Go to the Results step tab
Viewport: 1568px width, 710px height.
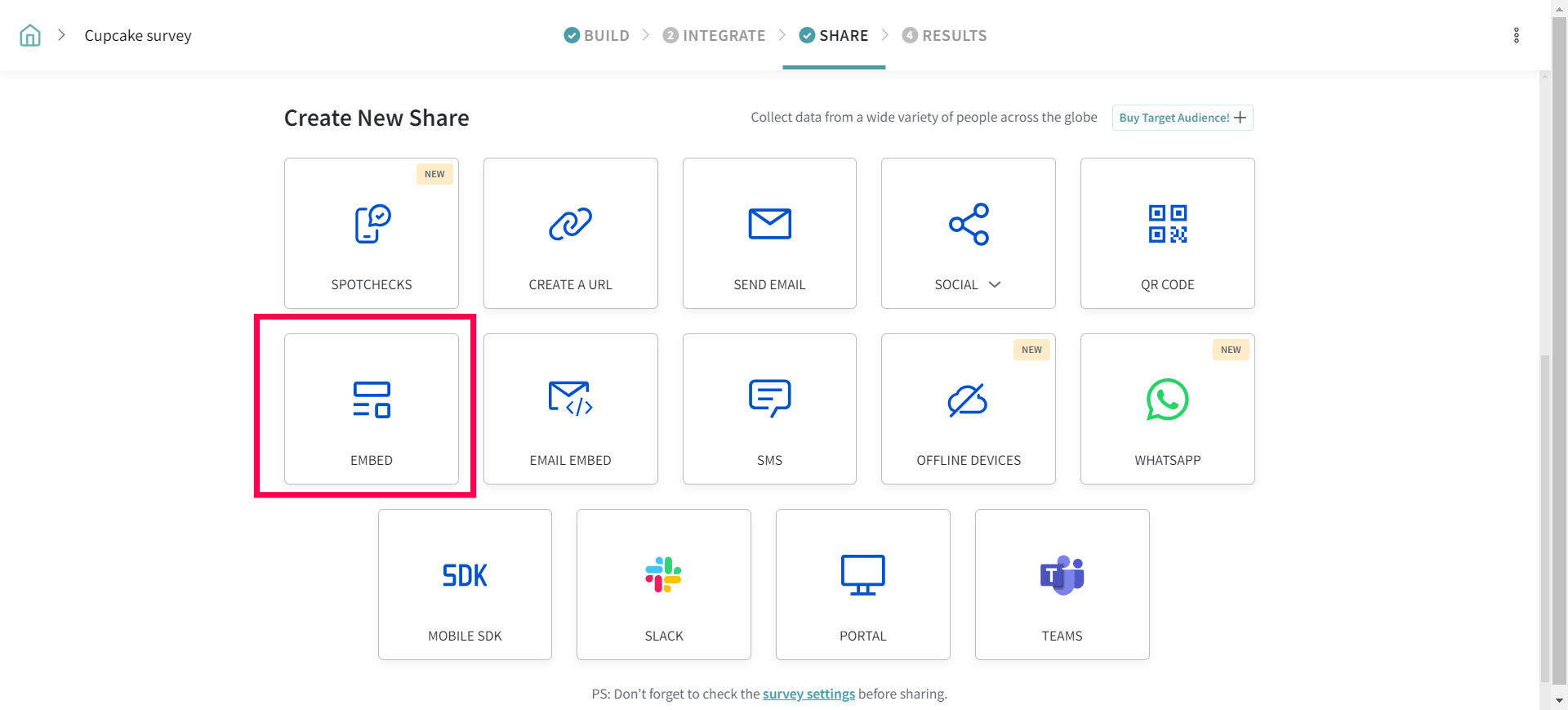point(945,35)
